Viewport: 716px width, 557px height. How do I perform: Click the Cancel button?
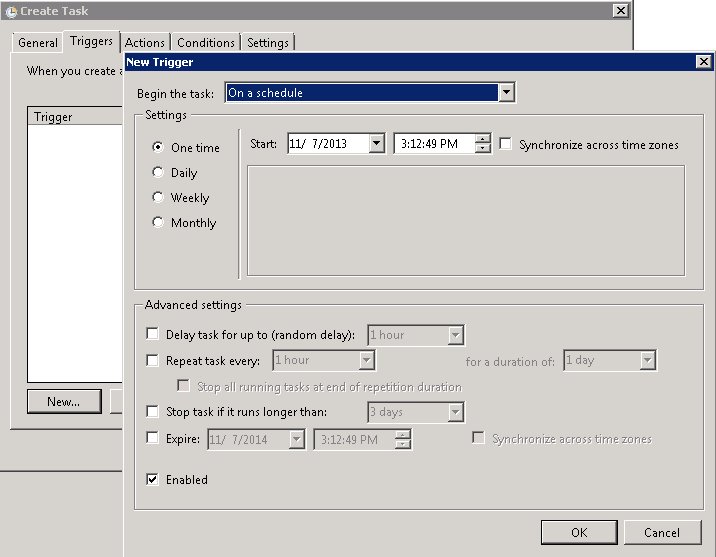(661, 532)
